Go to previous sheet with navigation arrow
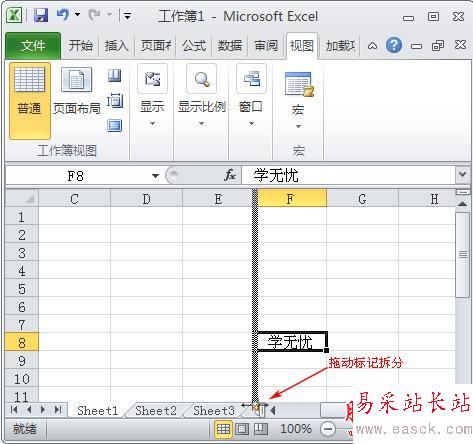473x444 pixels. click(x=29, y=409)
